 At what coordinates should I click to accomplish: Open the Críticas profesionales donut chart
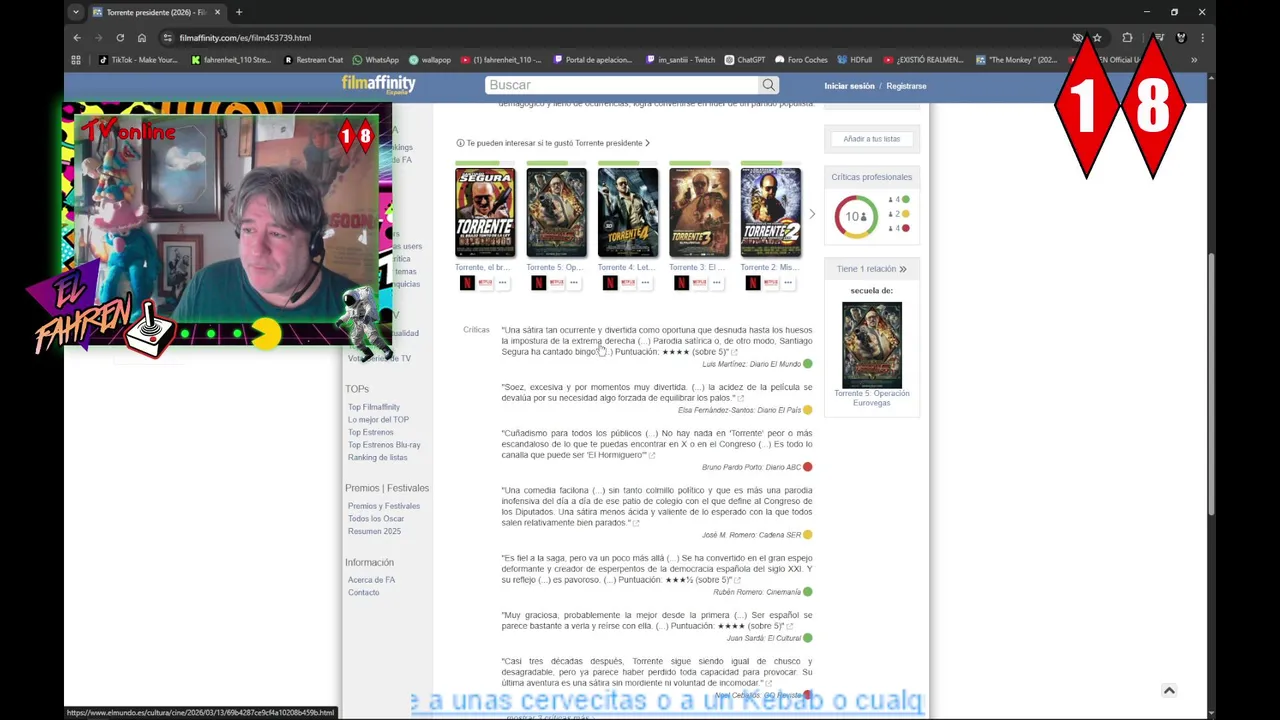point(856,216)
